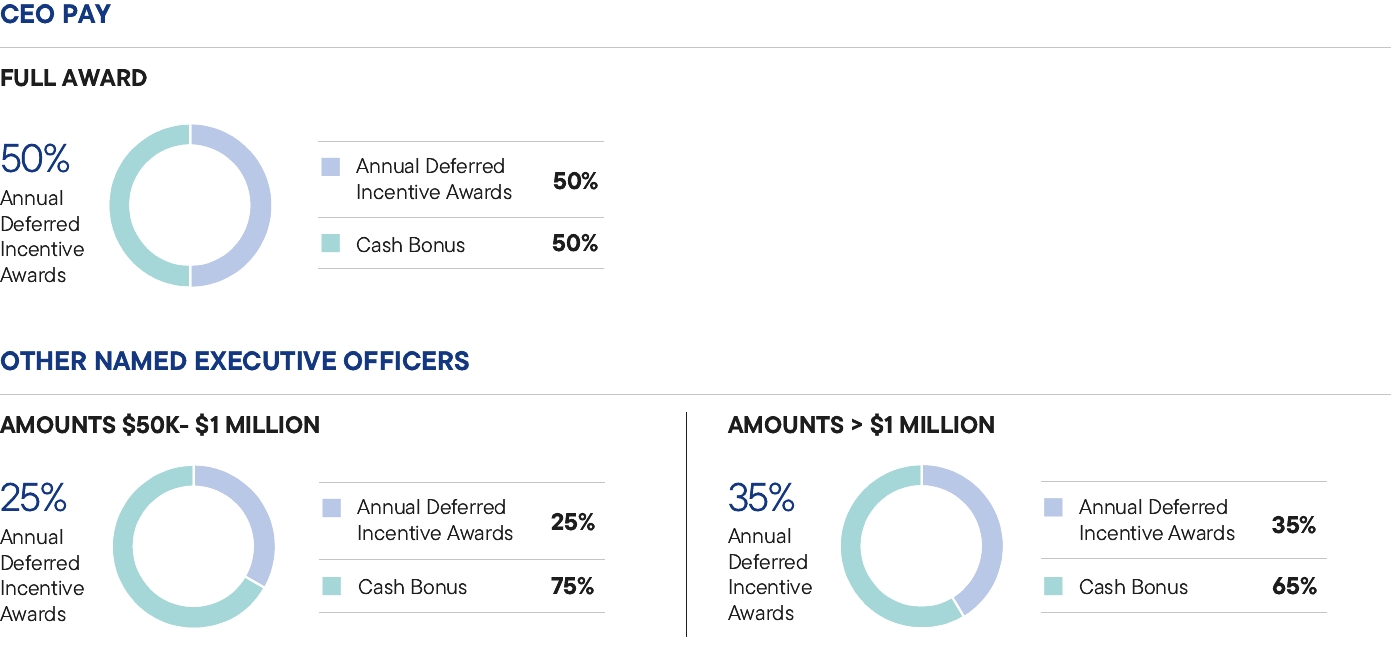Select the Other Named Executive Officers heading
Viewport: 1392px width, 646px height.
[x=235, y=361]
